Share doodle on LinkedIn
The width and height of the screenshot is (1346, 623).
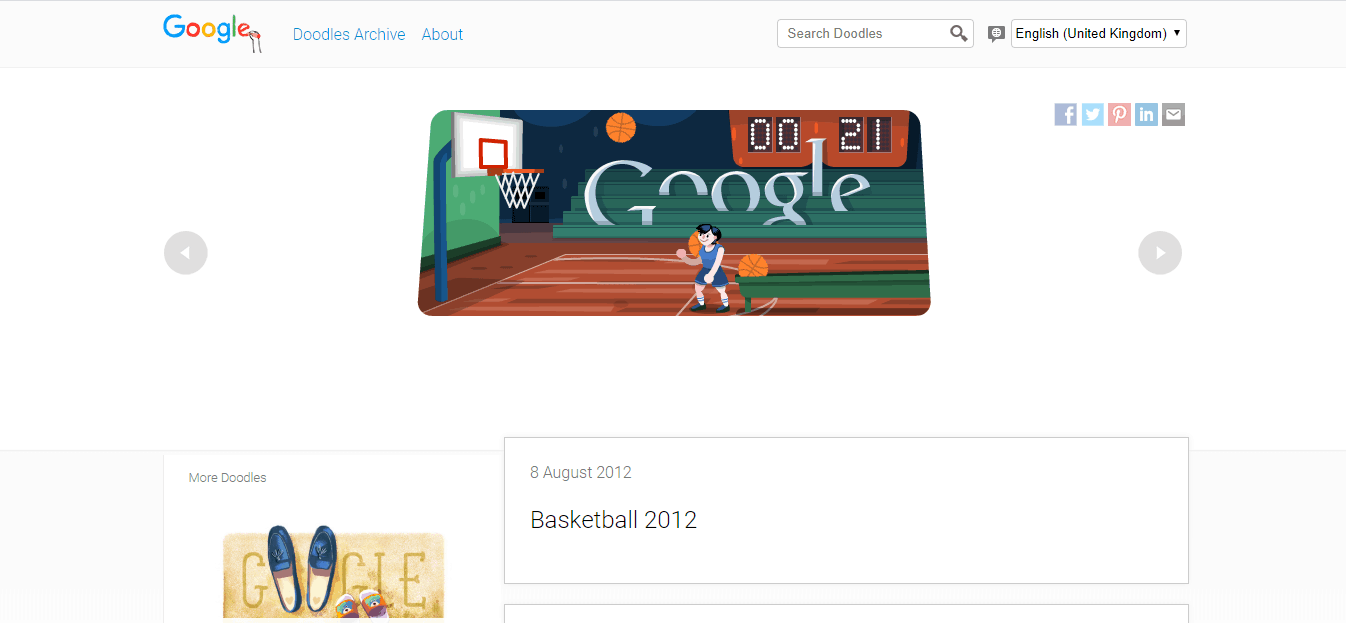coord(1147,115)
